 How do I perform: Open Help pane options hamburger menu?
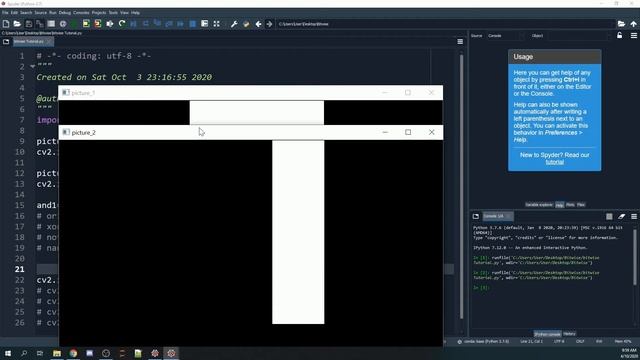[x=633, y=36]
